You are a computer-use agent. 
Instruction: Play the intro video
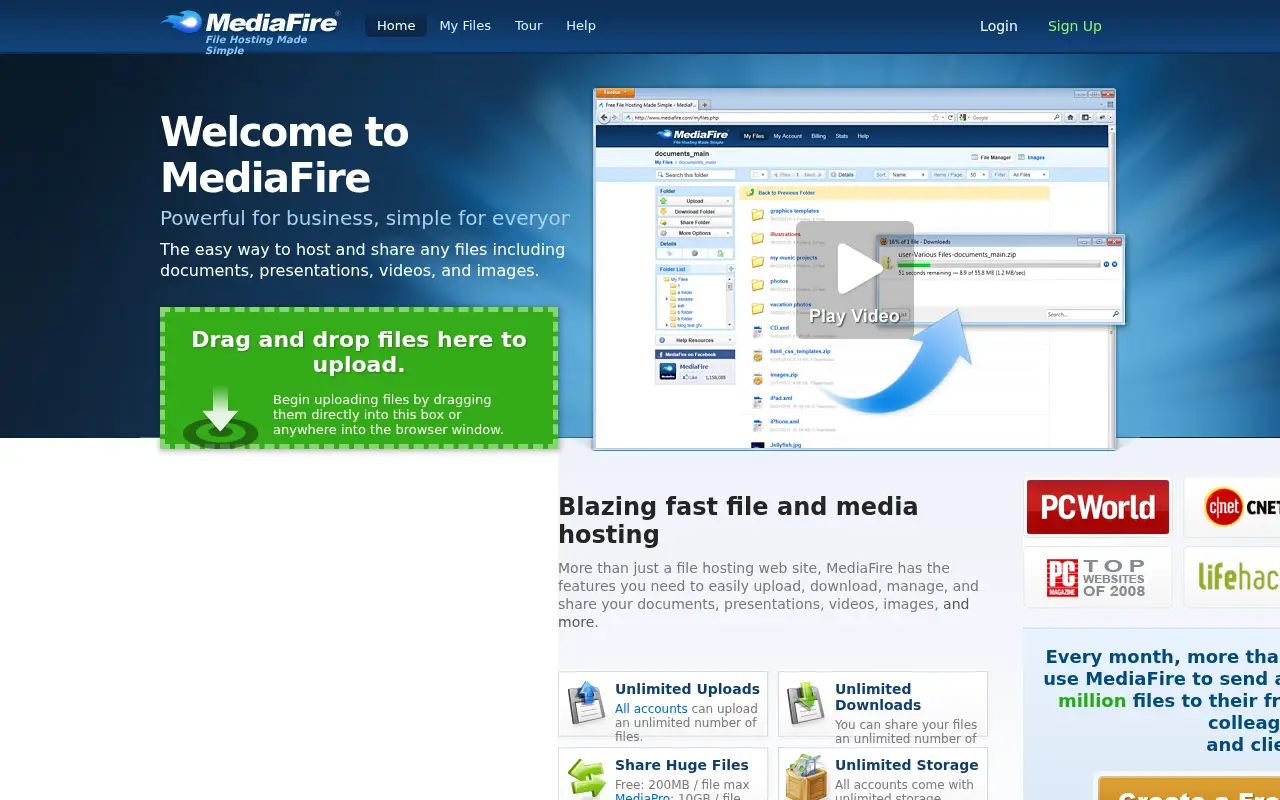(855, 280)
